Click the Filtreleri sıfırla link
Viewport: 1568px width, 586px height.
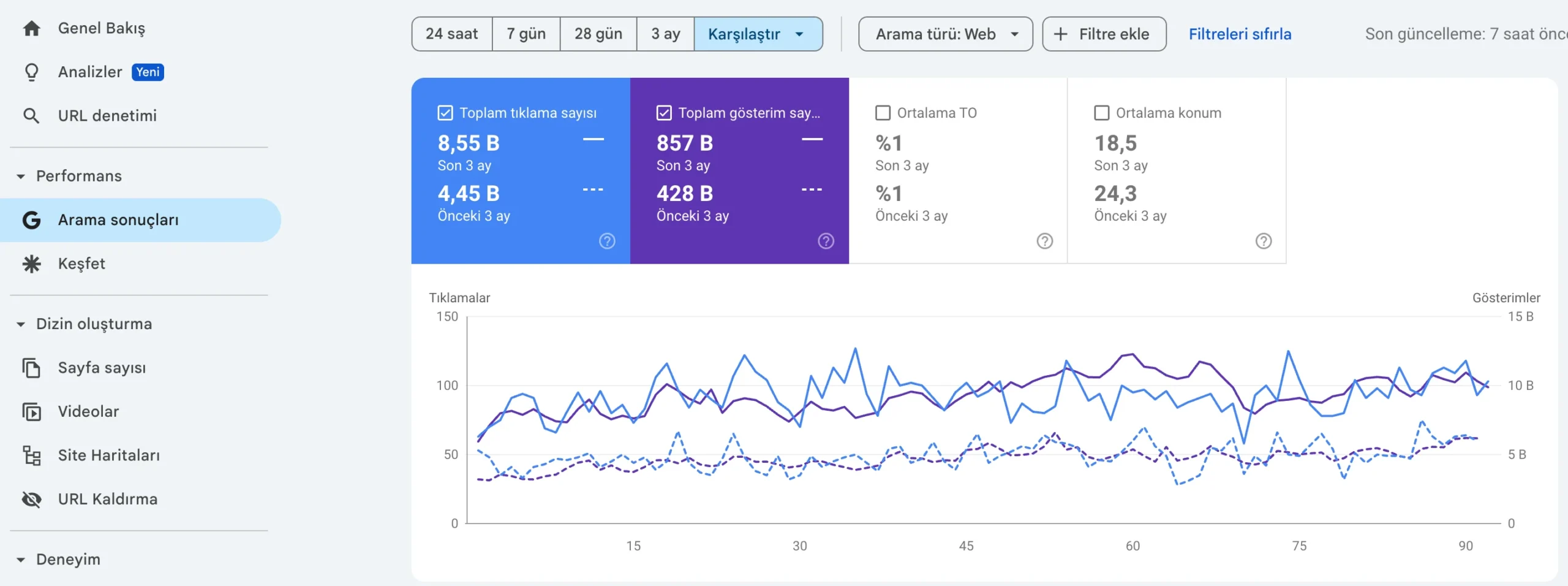click(1240, 34)
